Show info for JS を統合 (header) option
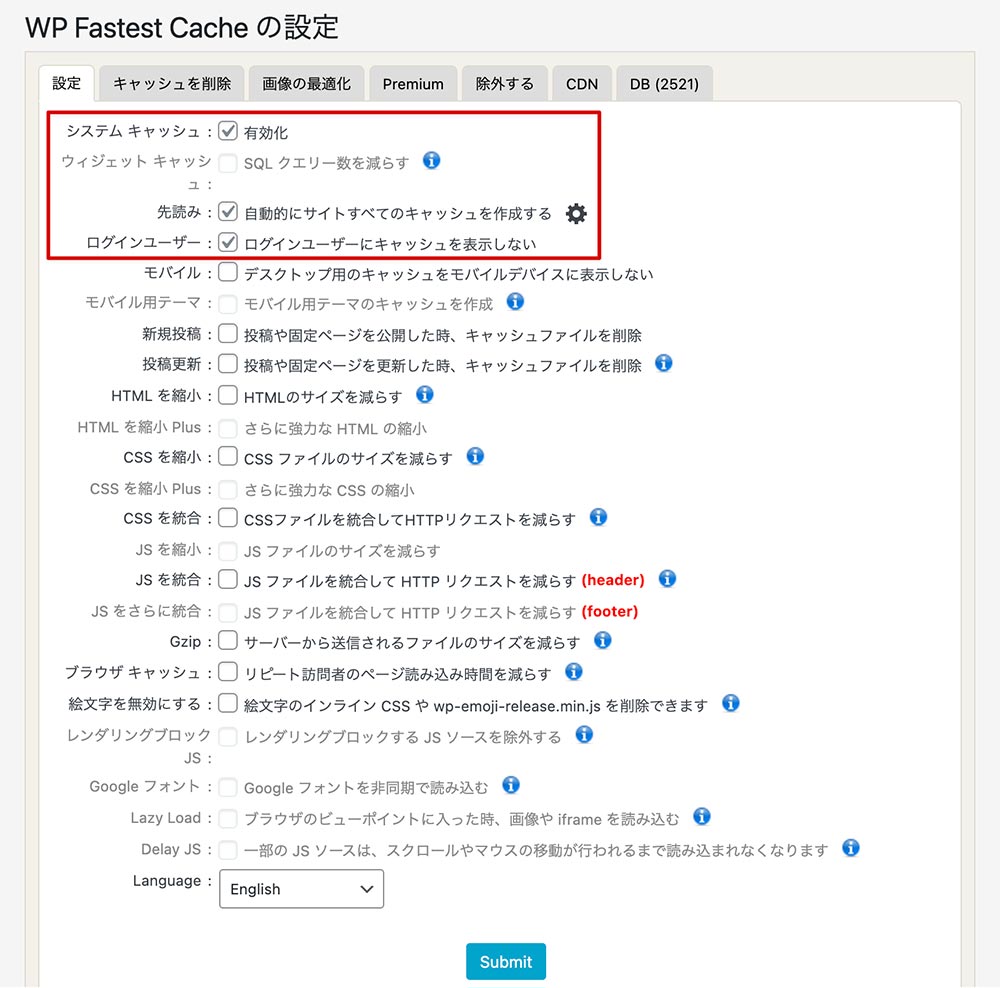This screenshot has height=988, width=1000. (667, 579)
